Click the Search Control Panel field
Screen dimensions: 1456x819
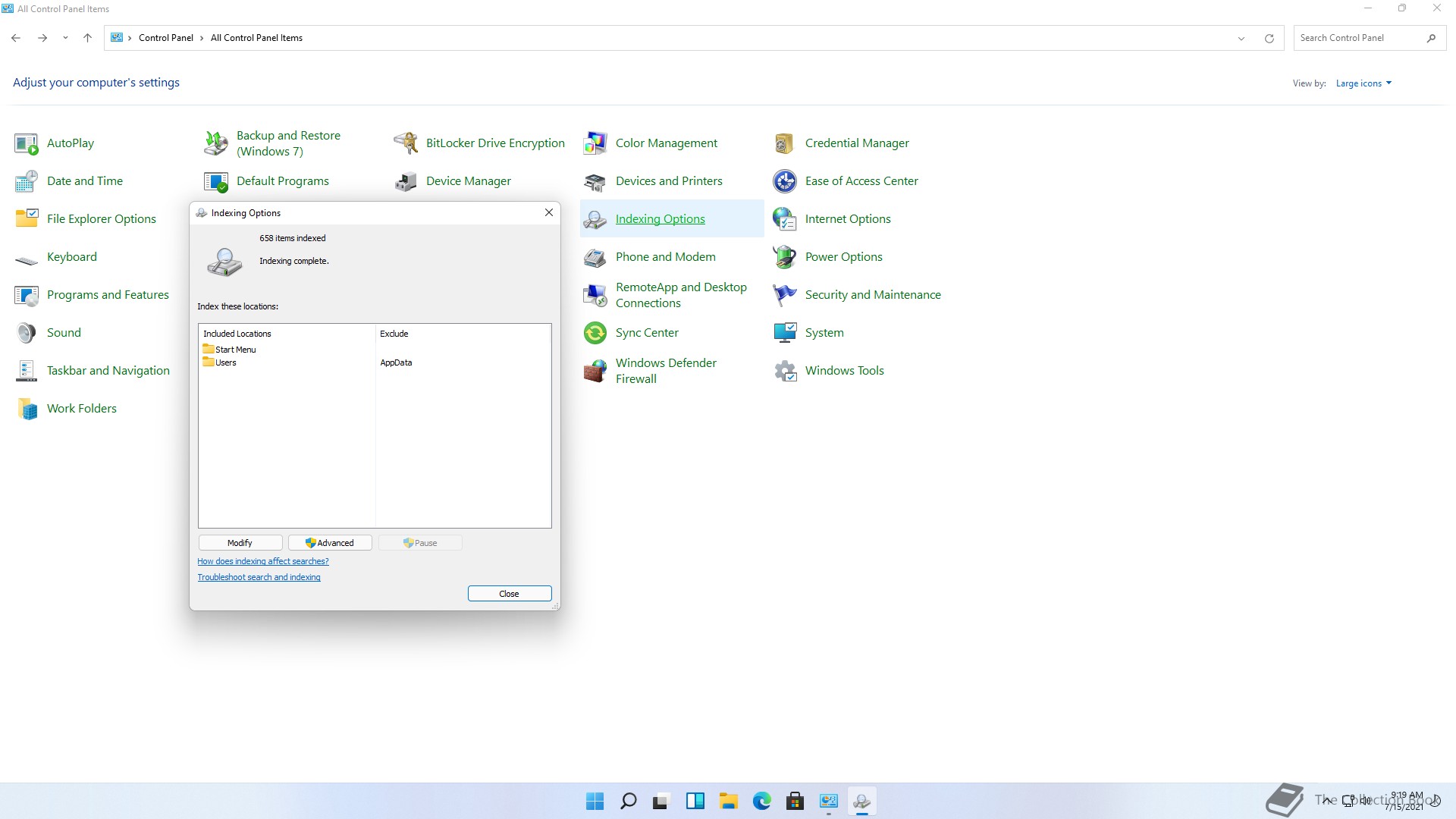click(1357, 38)
